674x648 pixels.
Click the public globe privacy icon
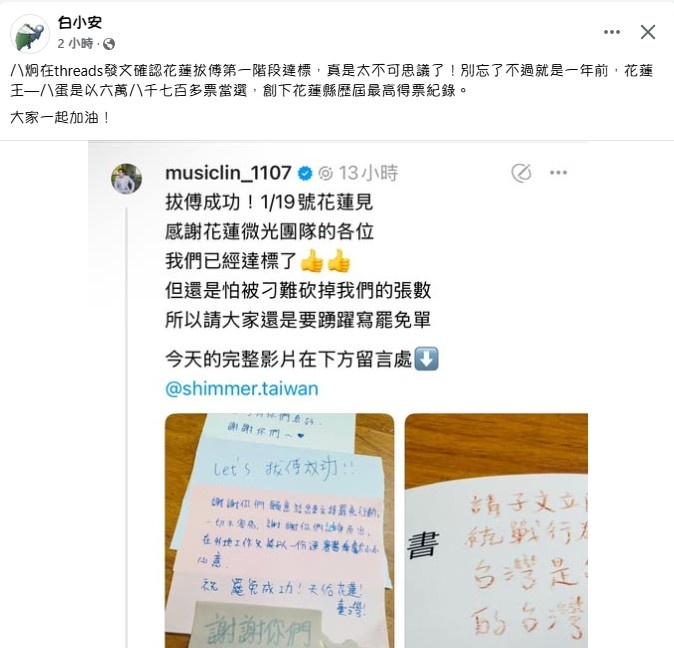[109, 44]
